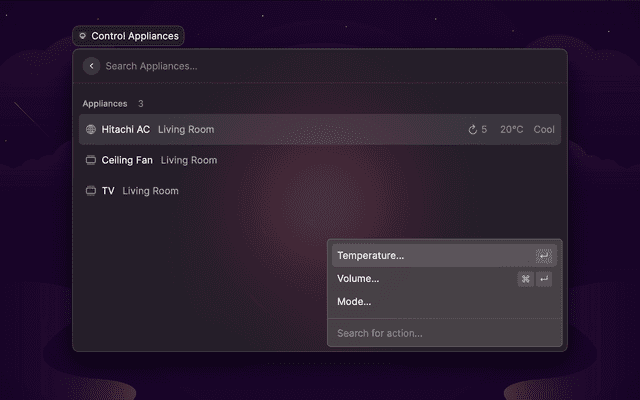Click the Enter key icon beside Volume
640x400 pixels.
(543, 279)
